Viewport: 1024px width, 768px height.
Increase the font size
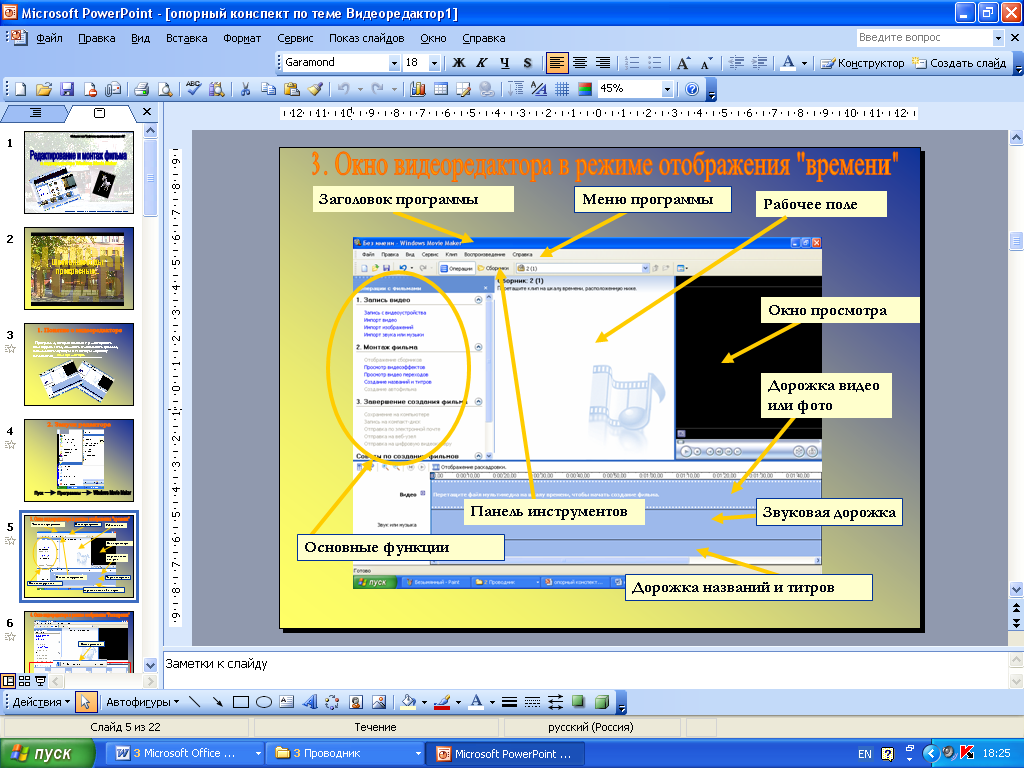(x=683, y=63)
